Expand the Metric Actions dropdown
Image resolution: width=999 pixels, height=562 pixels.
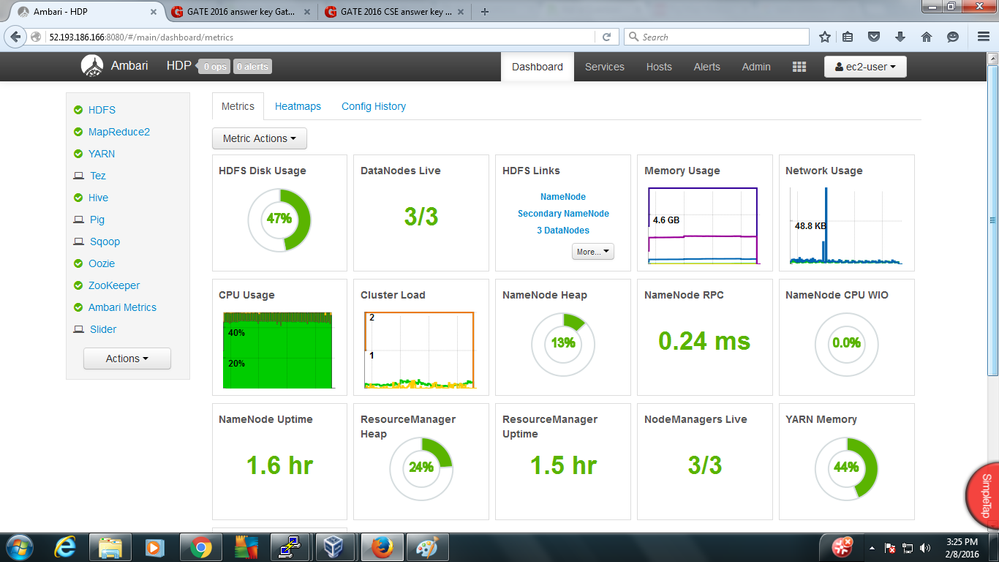259,139
